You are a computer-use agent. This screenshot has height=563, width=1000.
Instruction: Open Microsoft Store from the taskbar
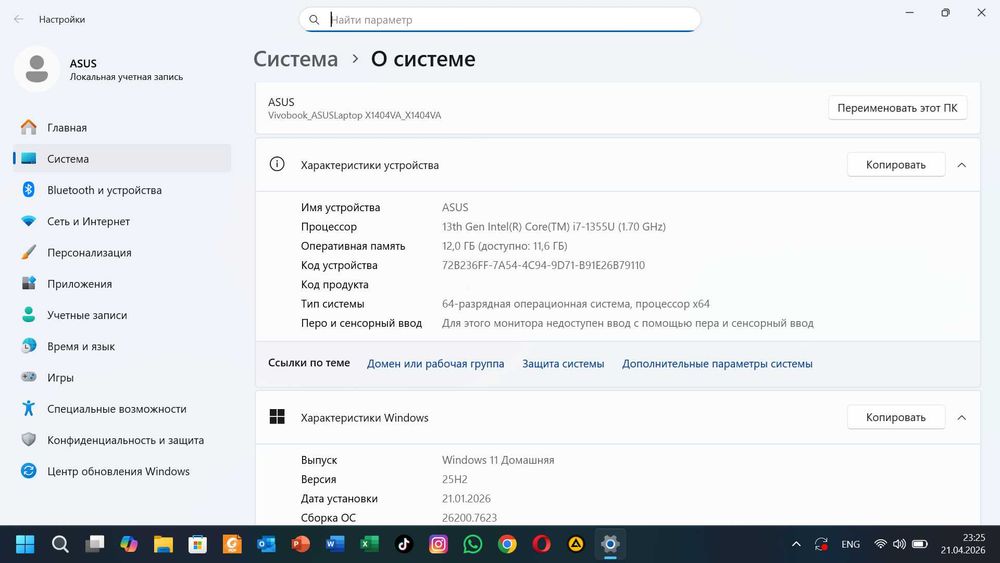(x=198, y=544)
